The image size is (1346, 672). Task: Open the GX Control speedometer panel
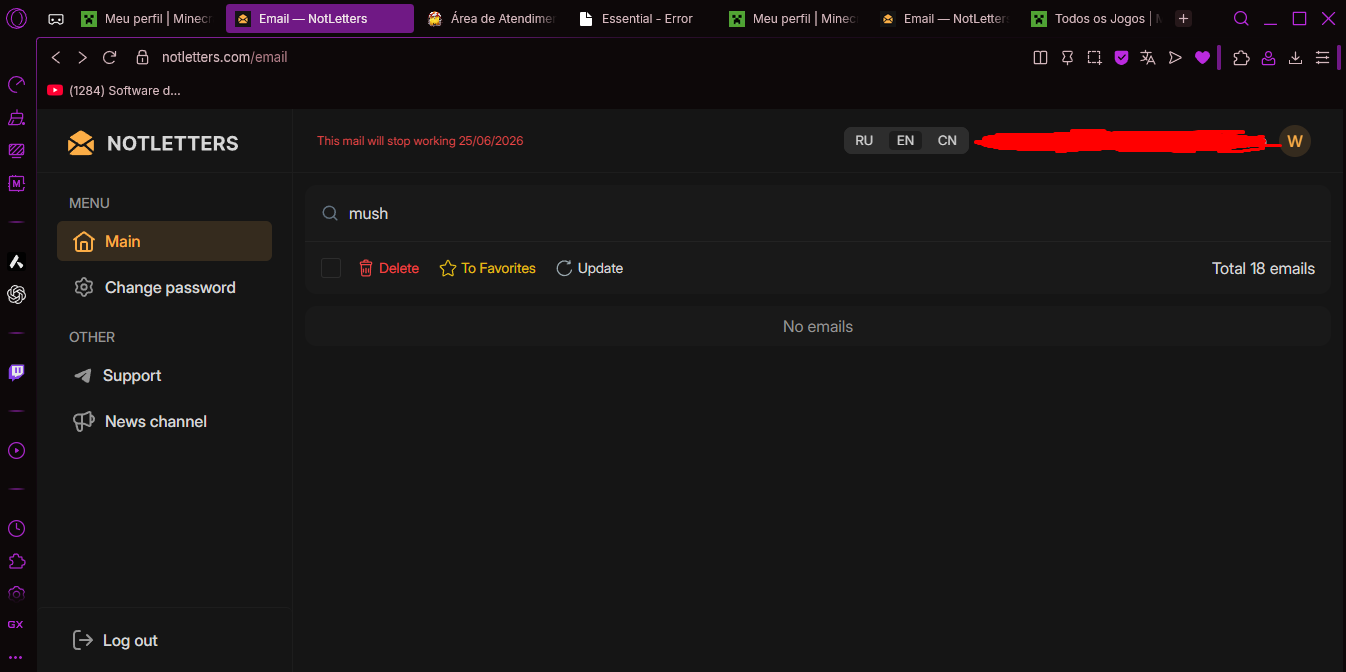coord(16,84)
